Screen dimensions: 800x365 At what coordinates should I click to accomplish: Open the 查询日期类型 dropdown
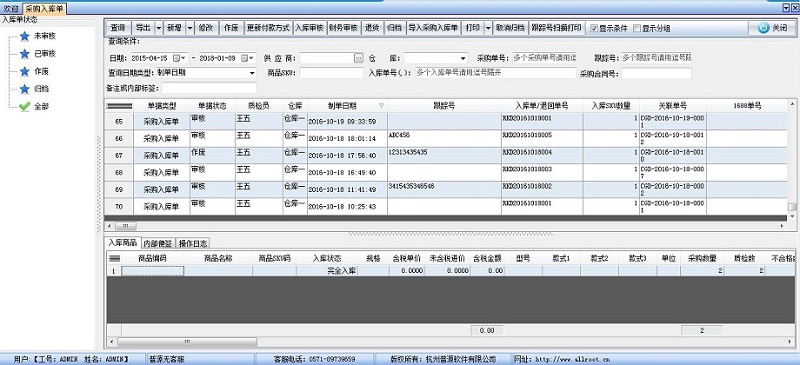[252, 73]
